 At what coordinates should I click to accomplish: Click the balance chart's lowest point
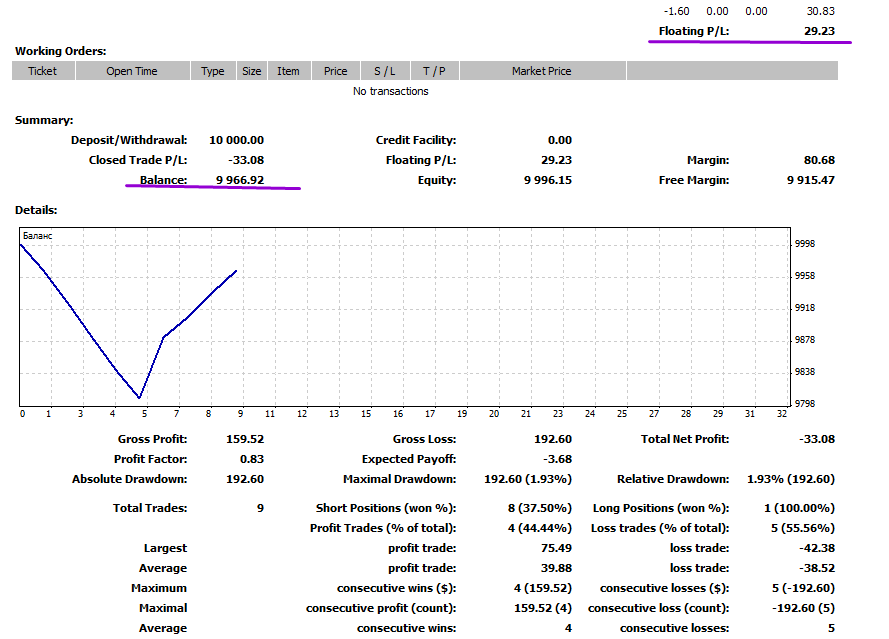139,397
